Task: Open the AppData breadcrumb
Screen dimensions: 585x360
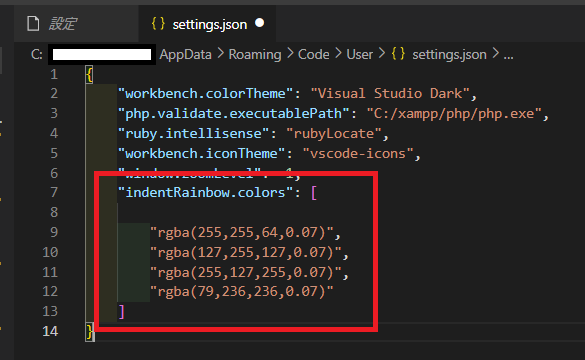Action: click(185, 55)
